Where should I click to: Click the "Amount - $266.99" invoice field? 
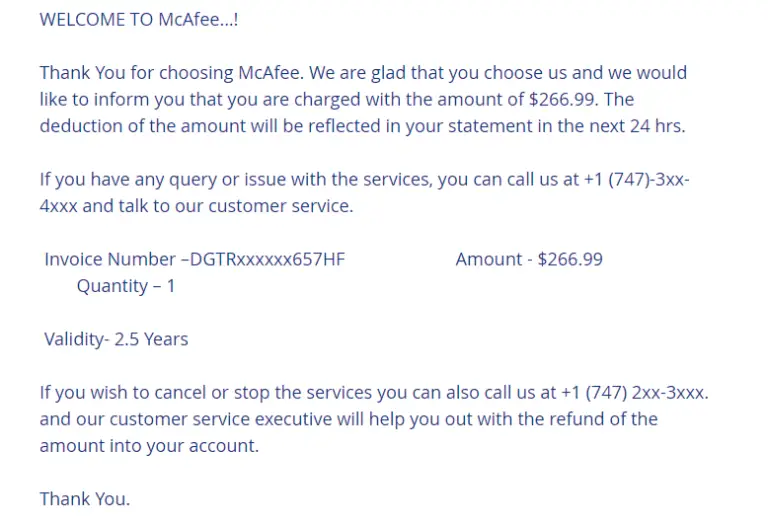529,259
